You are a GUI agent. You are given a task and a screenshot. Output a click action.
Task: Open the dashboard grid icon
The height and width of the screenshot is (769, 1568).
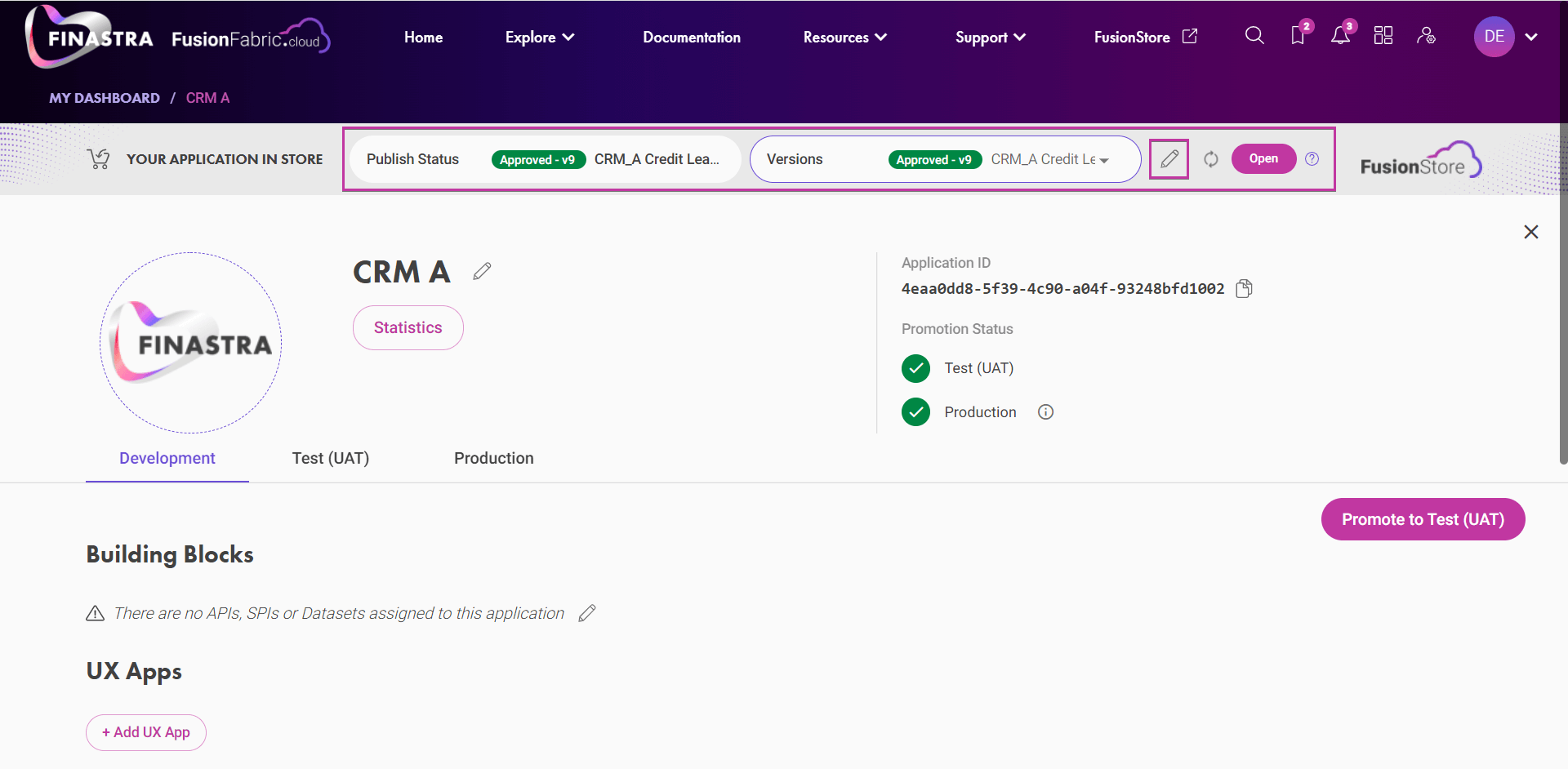[x=1383, y=35]
